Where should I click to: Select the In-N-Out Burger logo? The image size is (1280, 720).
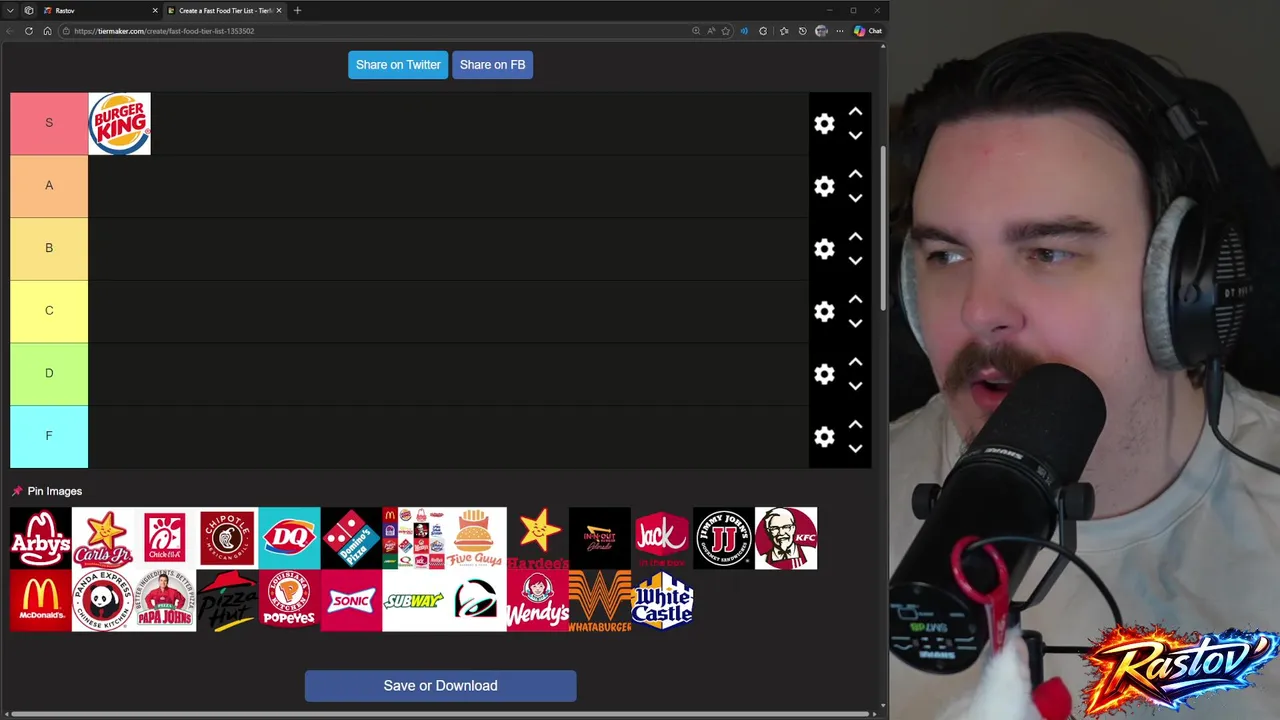599,538
